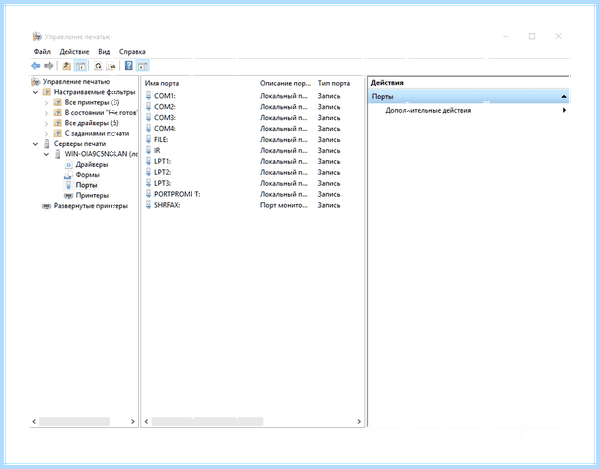Image resolution: width=600 pixels, height=469 pixels.
Task: Click the Back arrow toolbar icon
Action: [36, 66]
